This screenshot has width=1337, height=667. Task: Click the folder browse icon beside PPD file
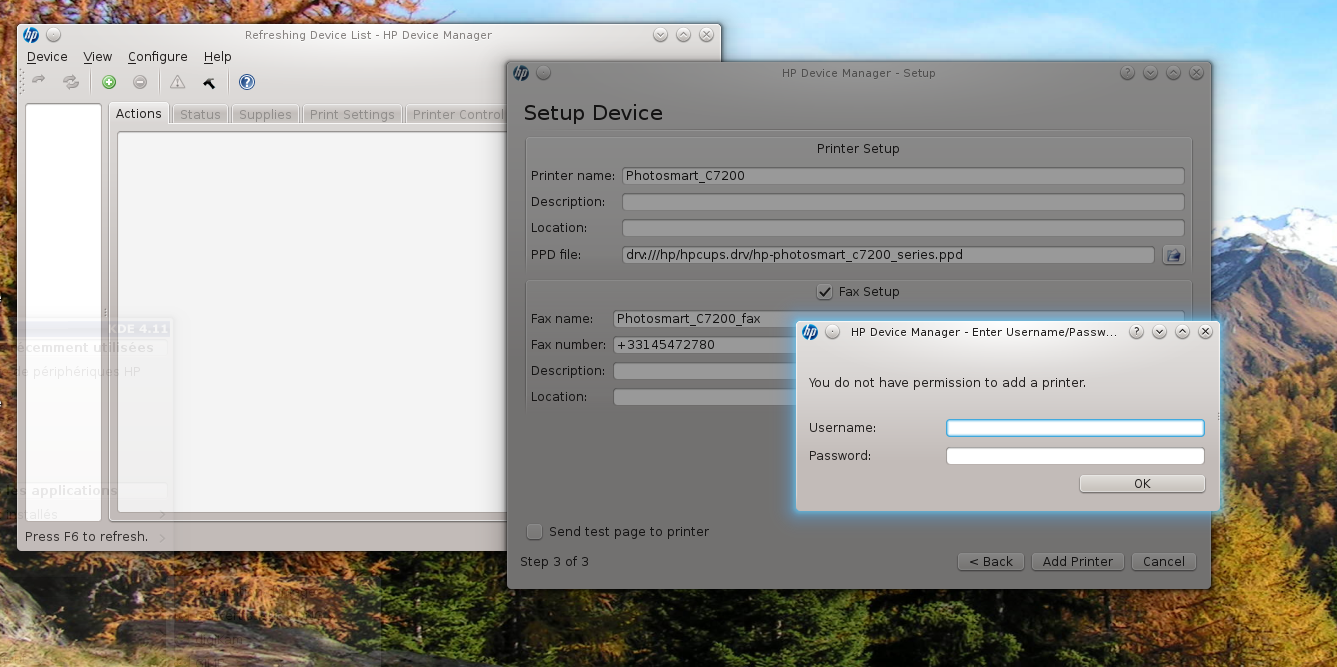coord(1174,255)
